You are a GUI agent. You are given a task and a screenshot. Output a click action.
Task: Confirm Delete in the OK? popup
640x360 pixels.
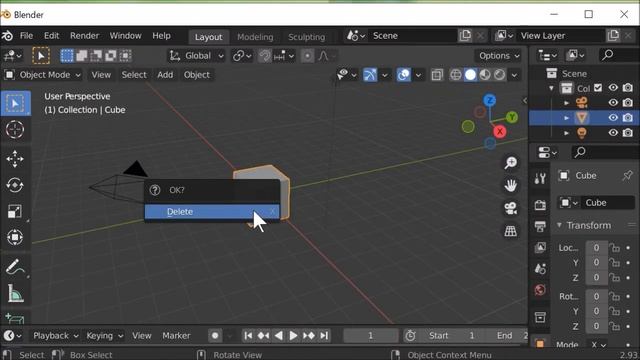click(x=212, y=211)
